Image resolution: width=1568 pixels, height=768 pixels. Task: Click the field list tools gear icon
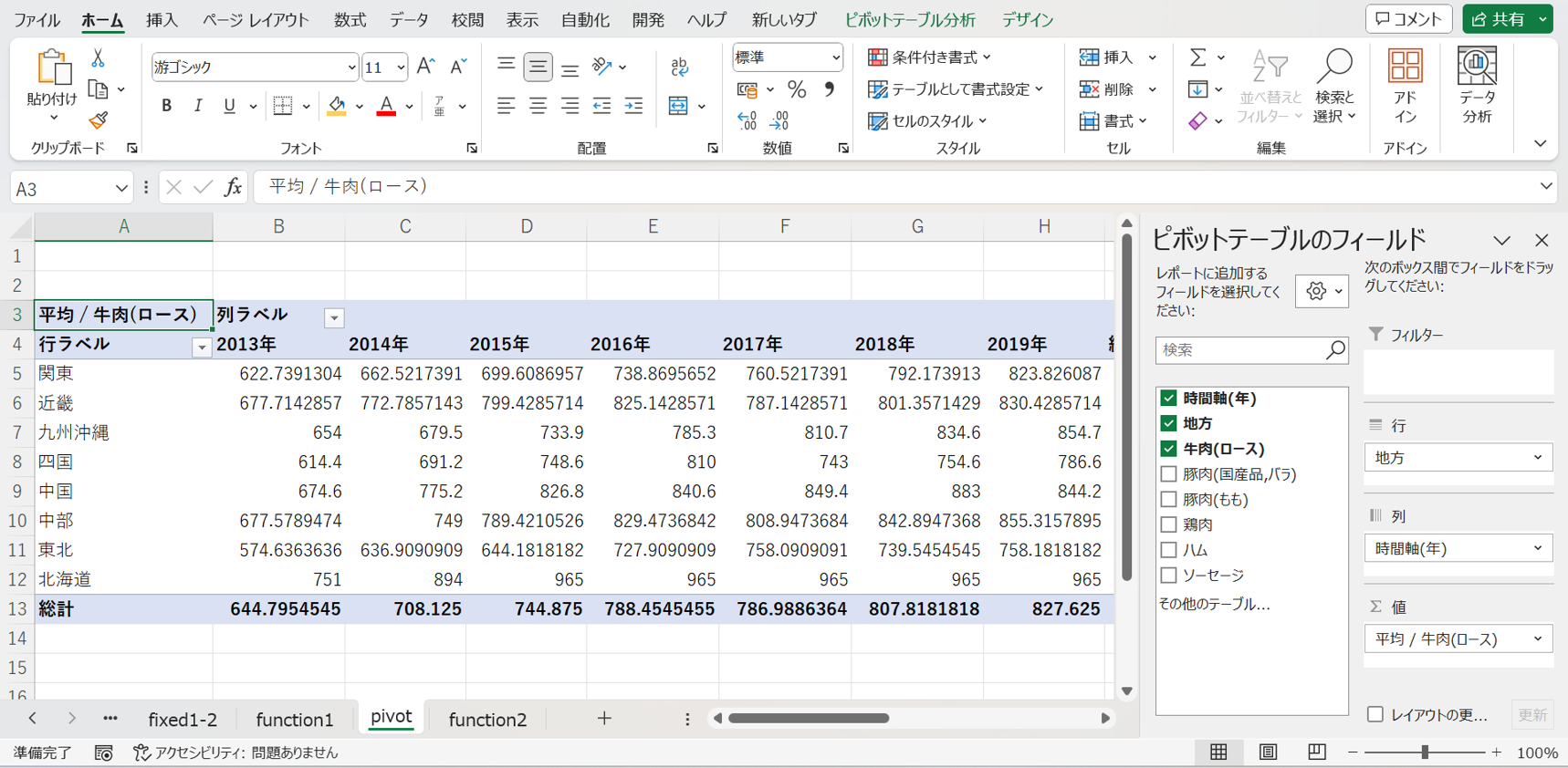[x=1322, y=292]
